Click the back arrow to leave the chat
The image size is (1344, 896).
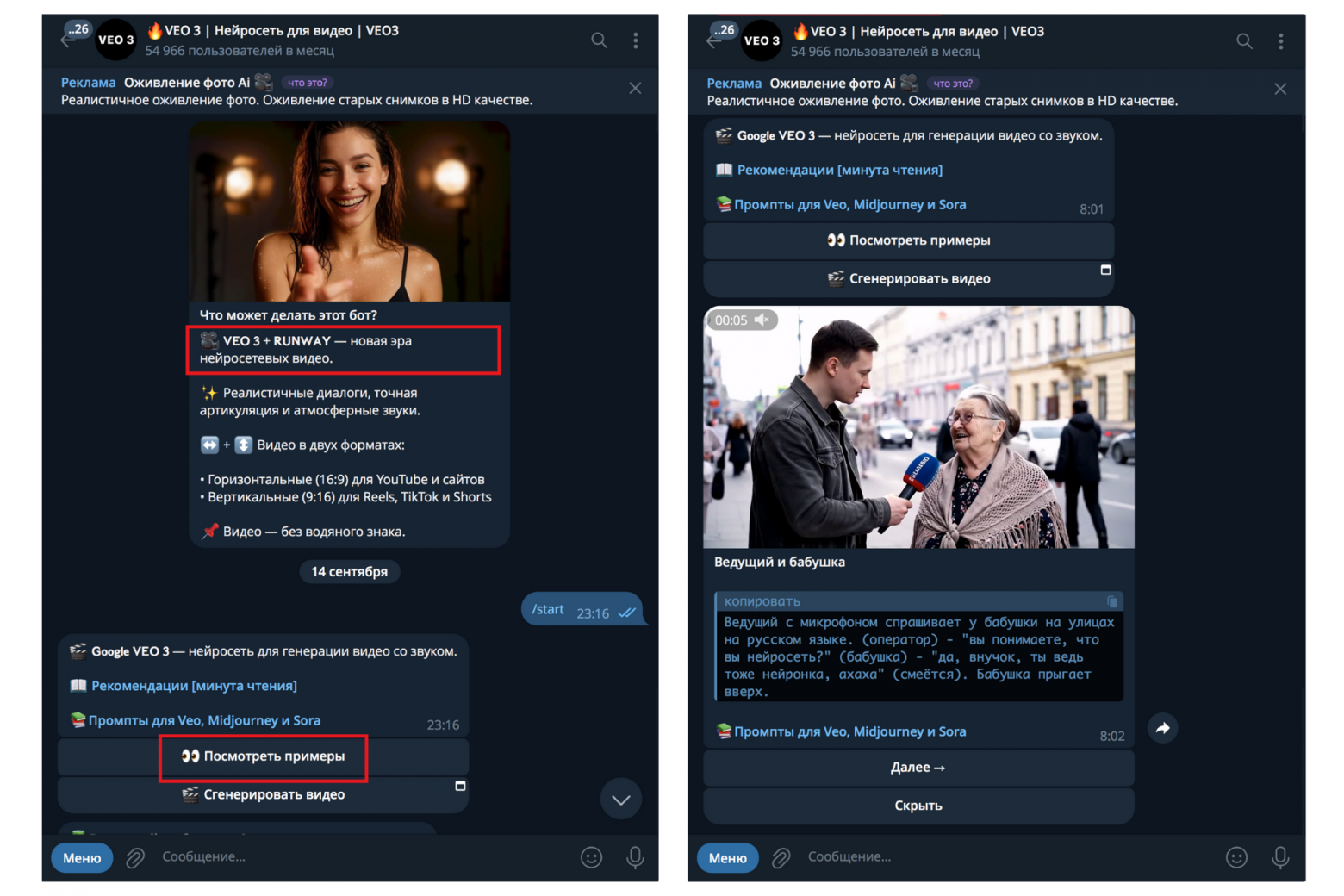(x=69, y=40)
